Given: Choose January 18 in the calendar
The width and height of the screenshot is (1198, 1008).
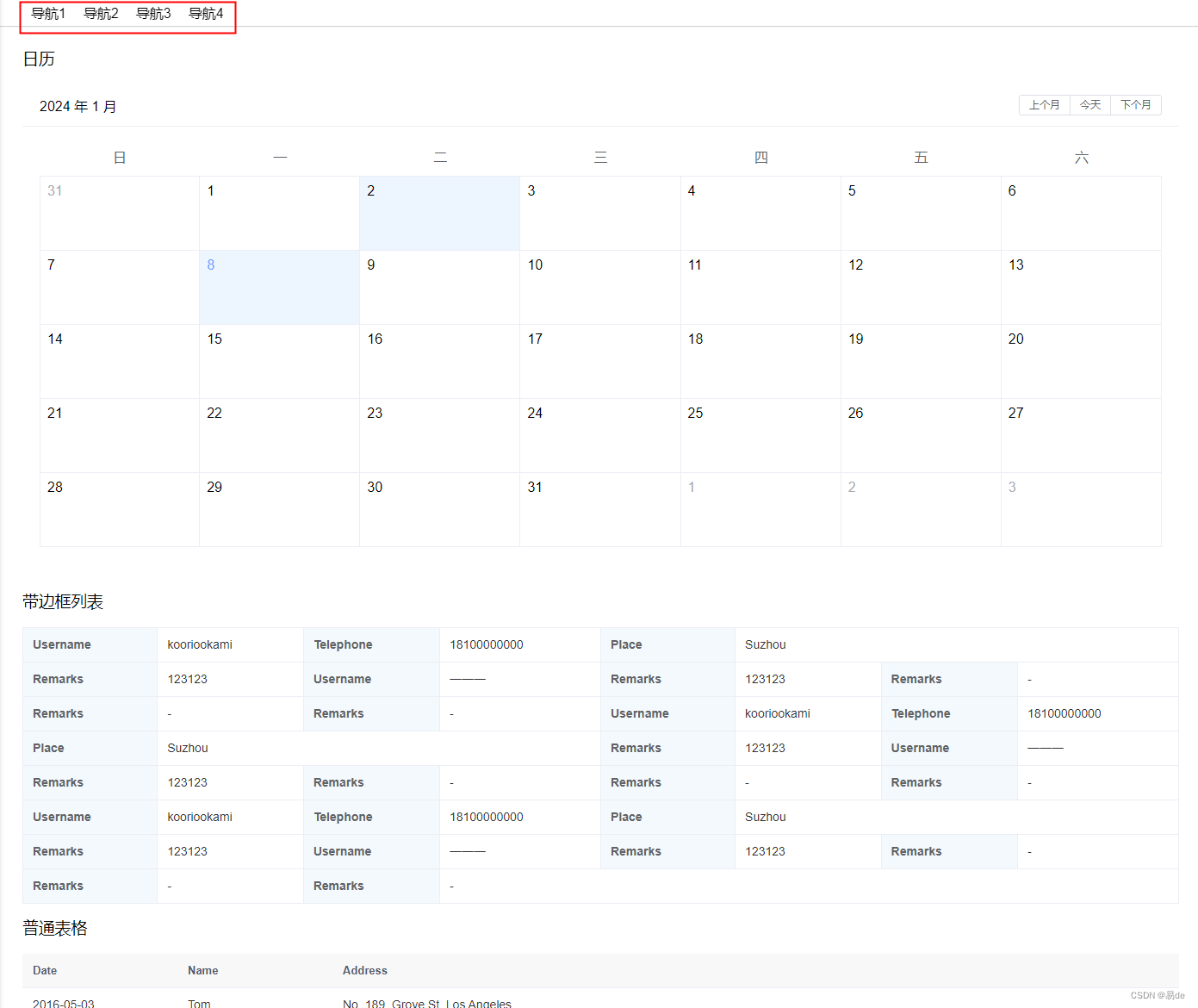Looking at the screenshot, I should click(760, 362).
